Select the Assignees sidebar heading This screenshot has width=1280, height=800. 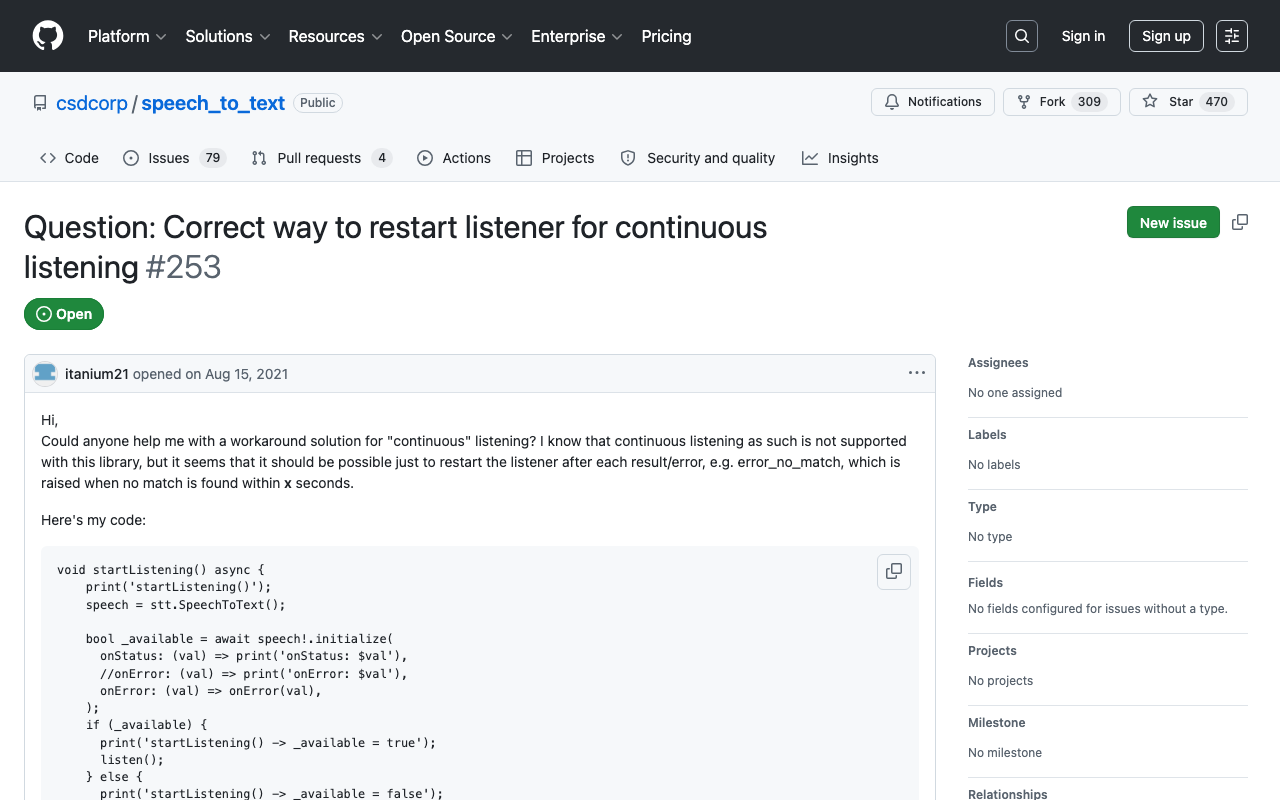pos(998,363)
